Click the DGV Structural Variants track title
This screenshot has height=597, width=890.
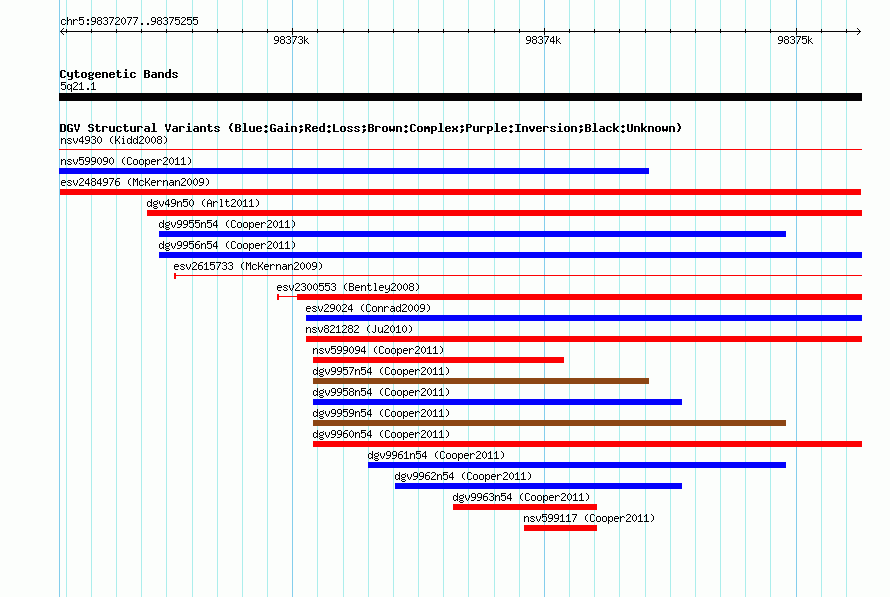pos(370,128)
